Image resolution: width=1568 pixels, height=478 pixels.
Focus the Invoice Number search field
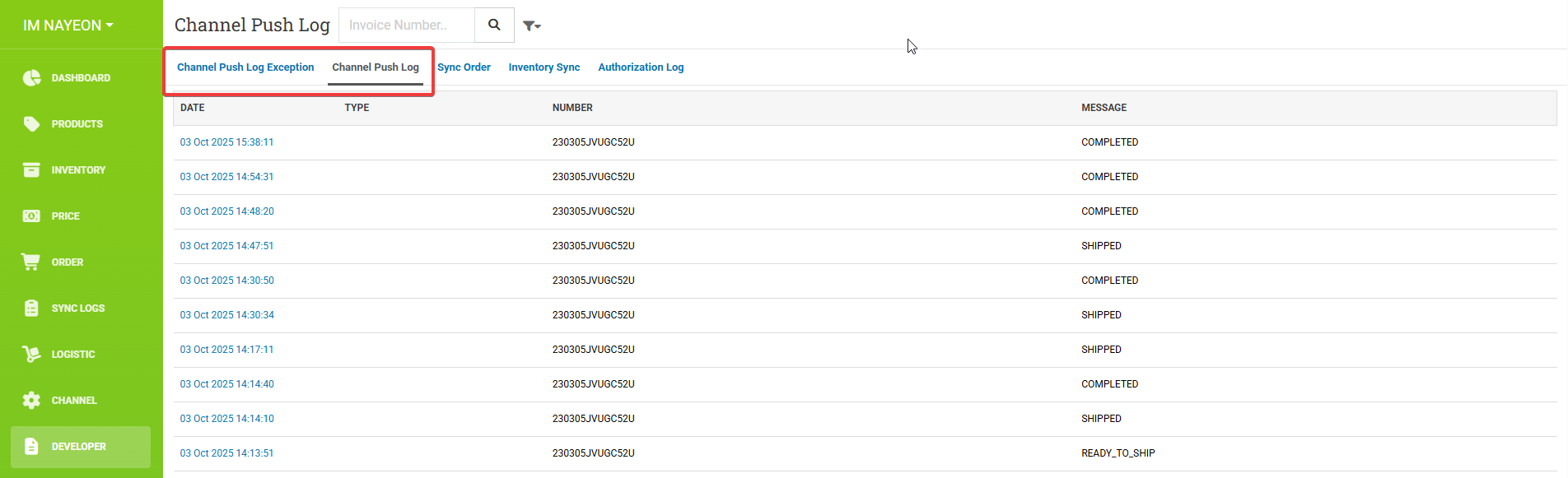[407, 26]
